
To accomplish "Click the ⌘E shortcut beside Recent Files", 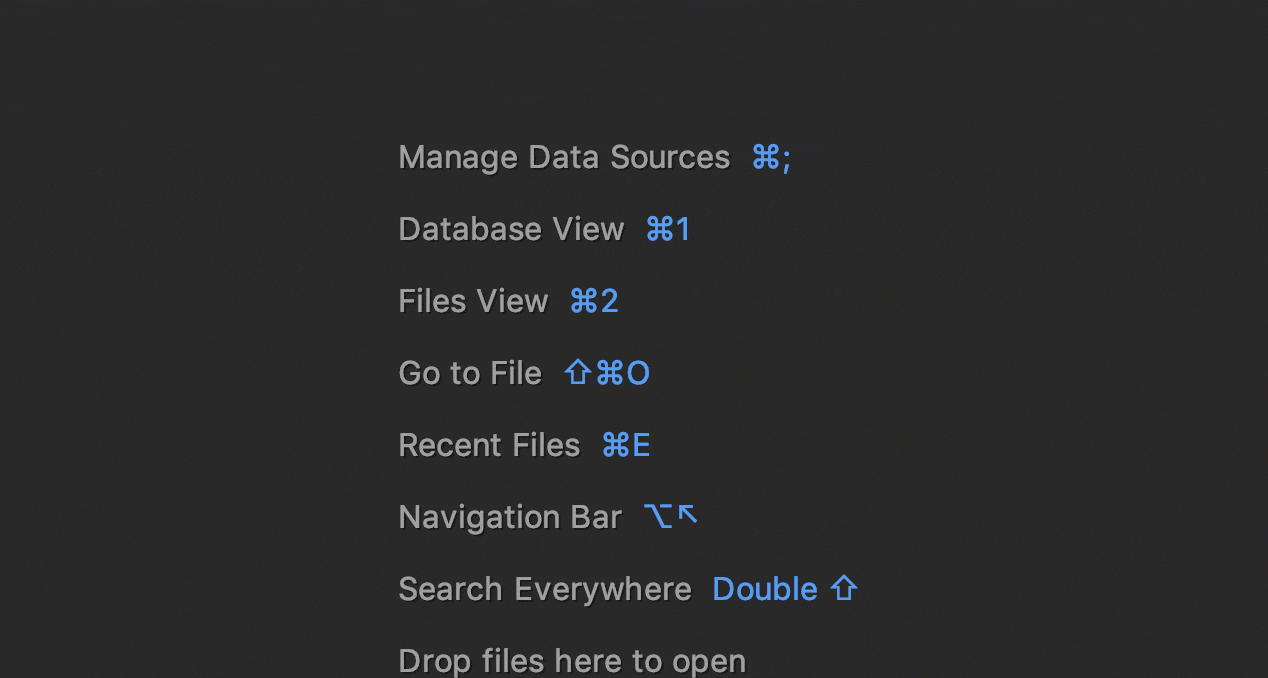I will 626,445.
